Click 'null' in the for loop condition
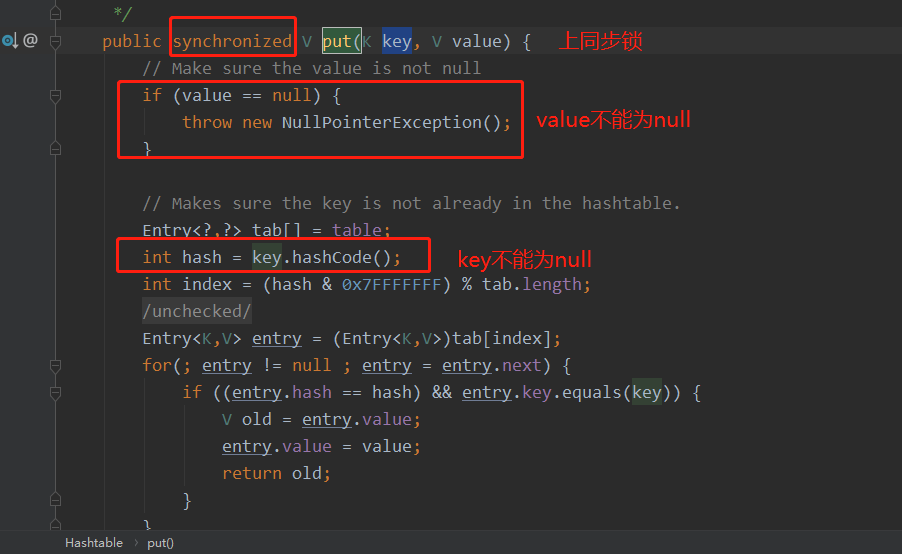The height and width of the screenshot is (554, 902). tap(311, 365)
